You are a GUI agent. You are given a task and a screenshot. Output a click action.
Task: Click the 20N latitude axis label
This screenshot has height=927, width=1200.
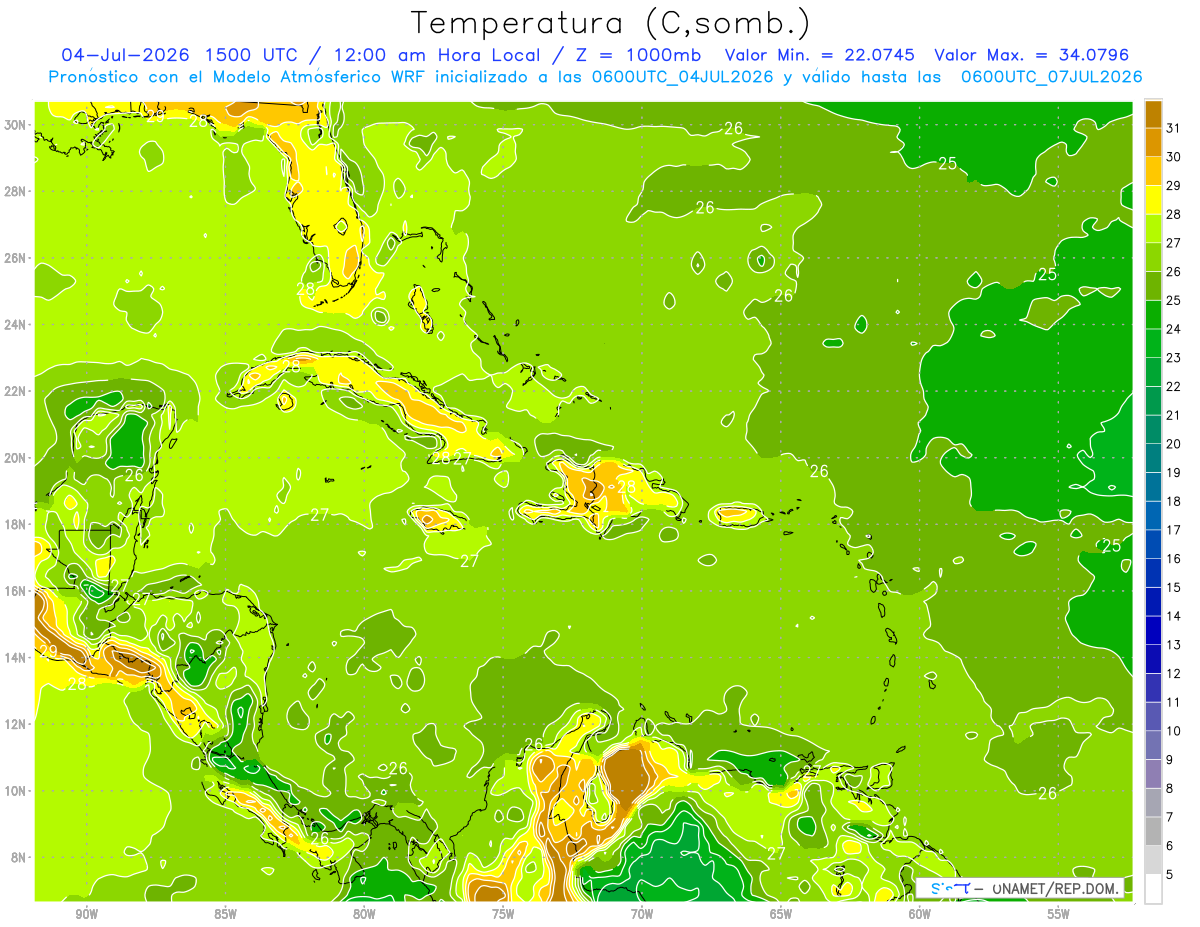point(16,458)
